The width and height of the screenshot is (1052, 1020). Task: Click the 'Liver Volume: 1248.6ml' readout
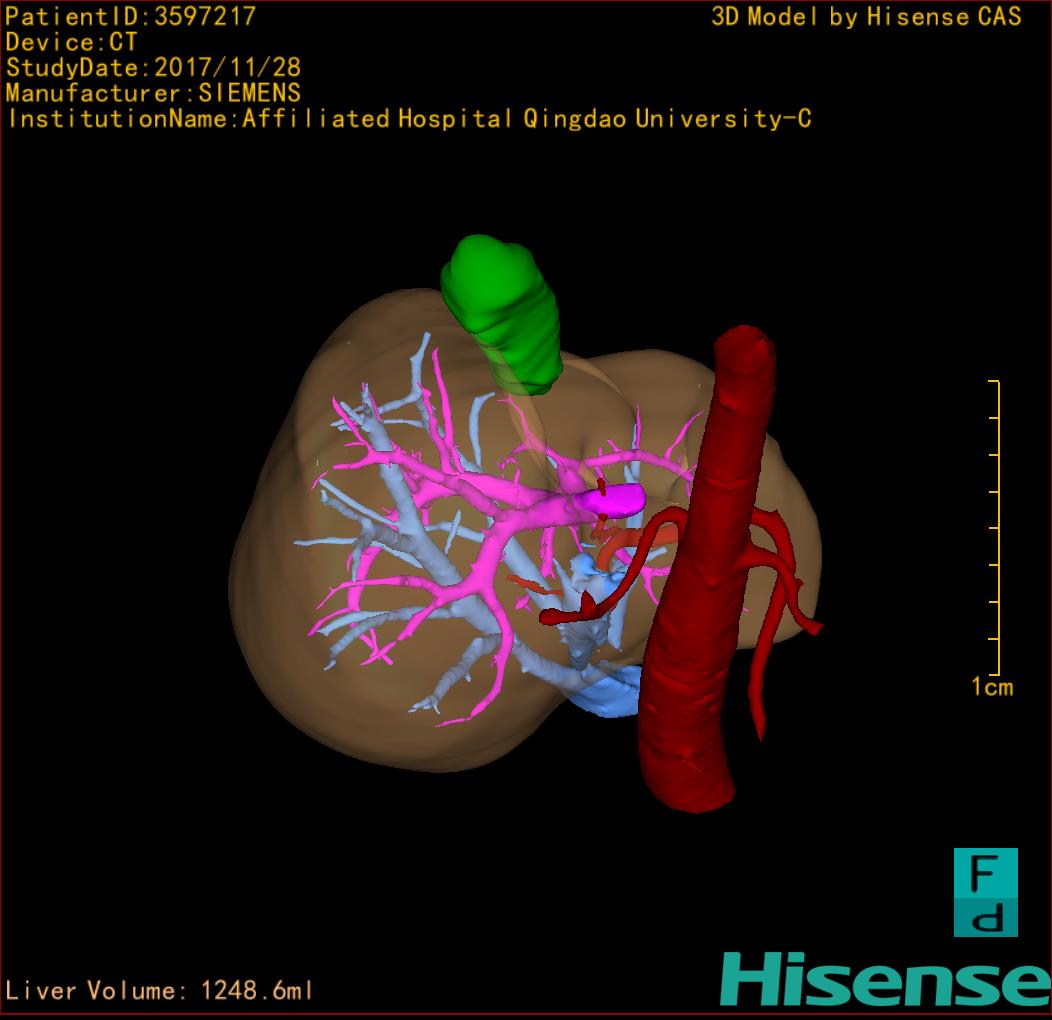159,990
